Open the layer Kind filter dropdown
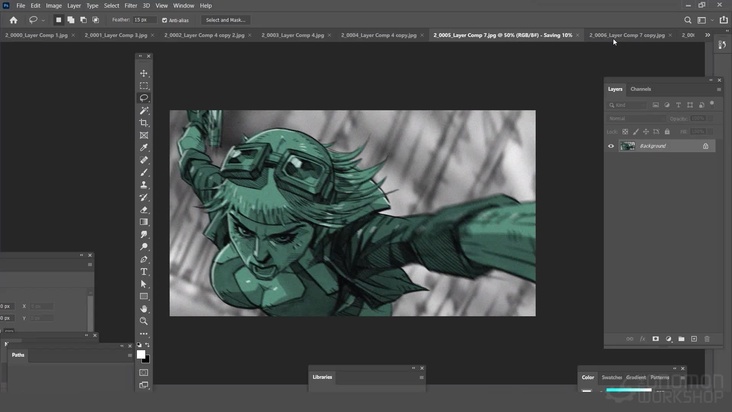This screenshot has height=412, width=732. click(x=627, y=105)
